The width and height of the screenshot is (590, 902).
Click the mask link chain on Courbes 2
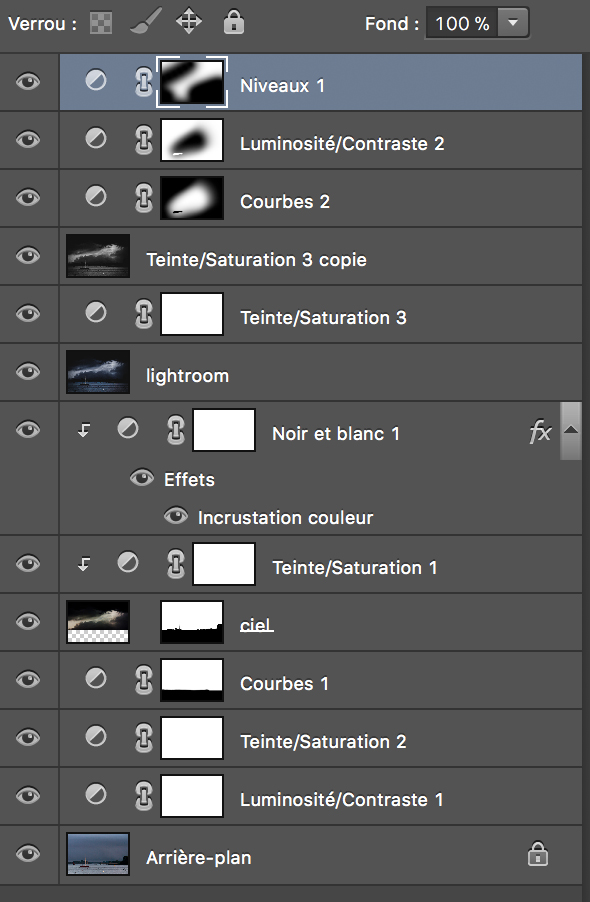(x=144, y=198)
